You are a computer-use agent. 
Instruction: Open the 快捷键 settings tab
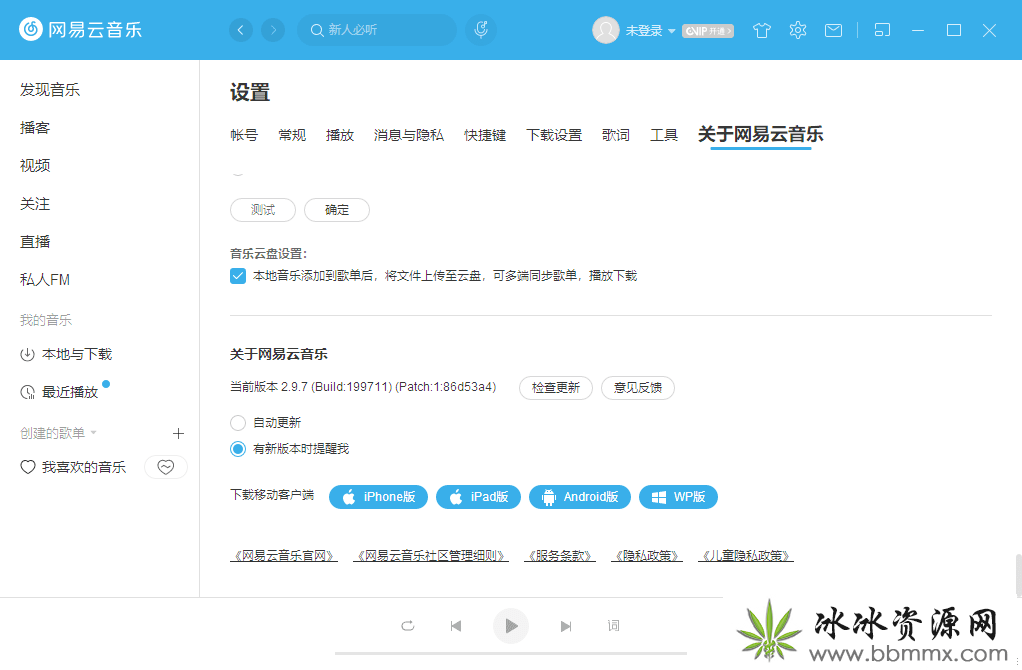tap(485, 135)
